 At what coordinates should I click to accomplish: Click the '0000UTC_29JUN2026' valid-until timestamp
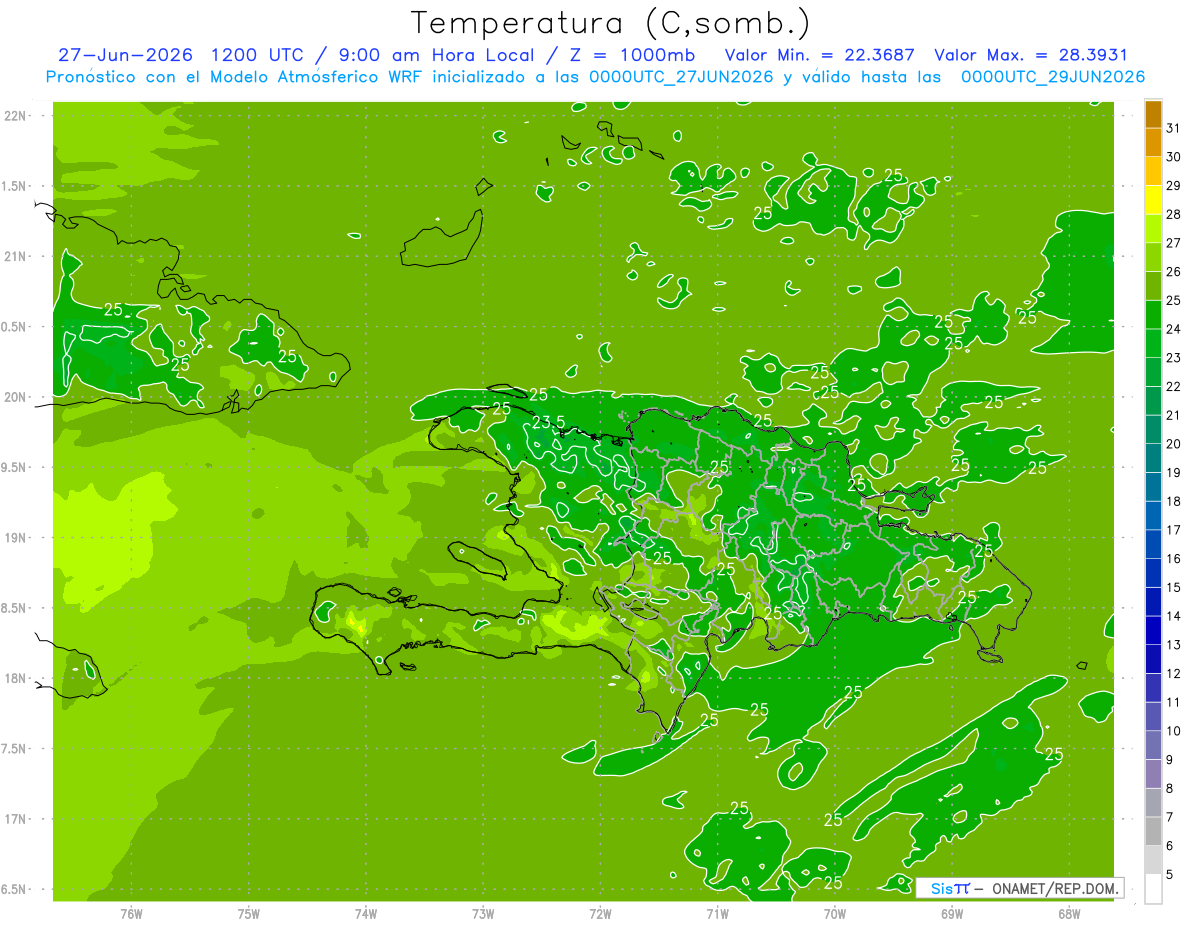click(x=1053, y=77)
